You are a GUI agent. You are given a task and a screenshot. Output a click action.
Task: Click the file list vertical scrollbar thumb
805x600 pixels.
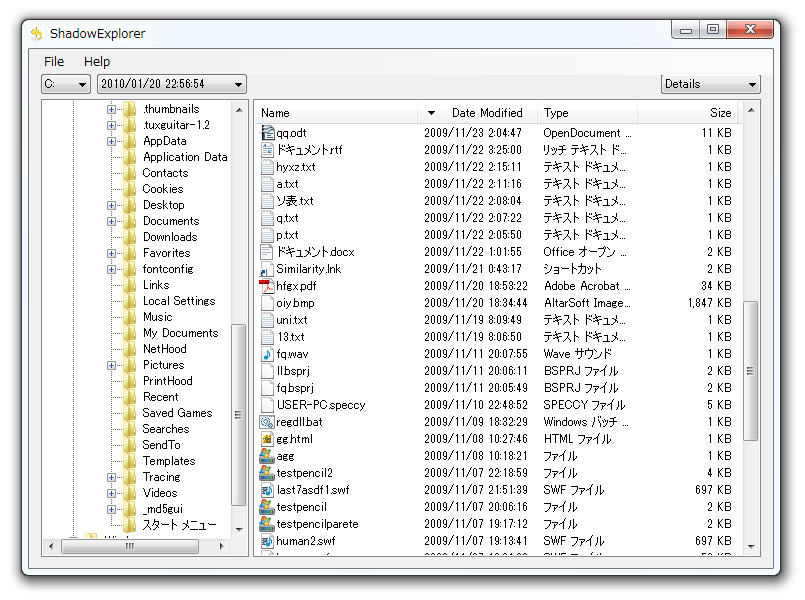751,371
